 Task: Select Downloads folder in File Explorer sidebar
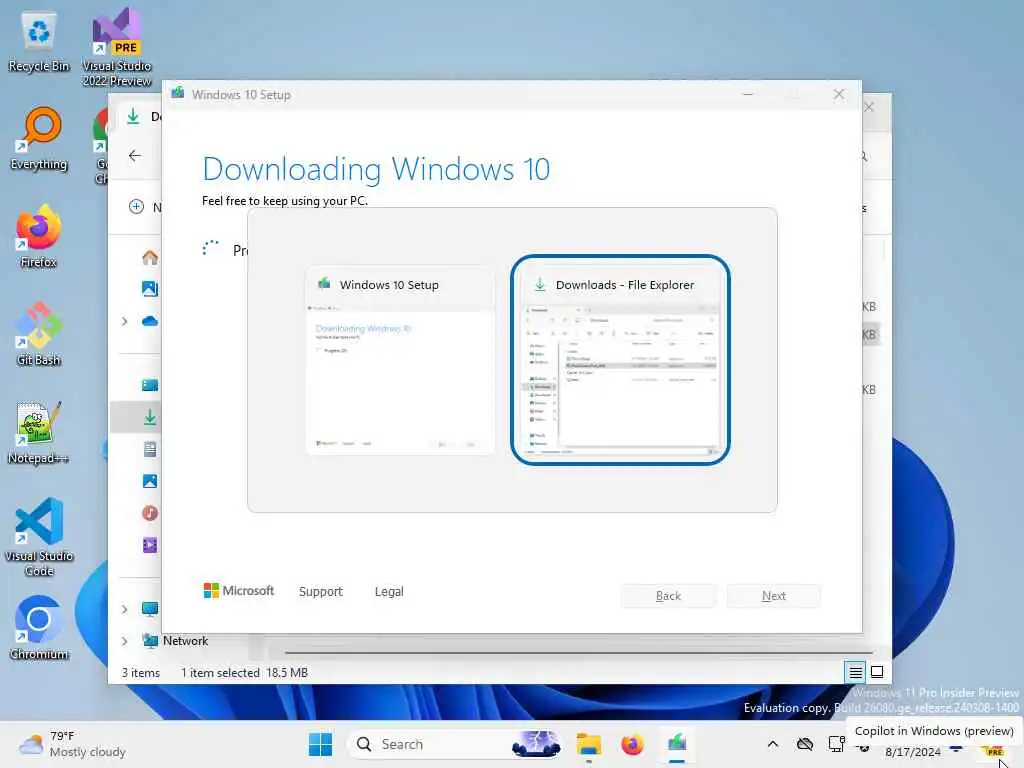pyautogui.click(x=150, y=417)
